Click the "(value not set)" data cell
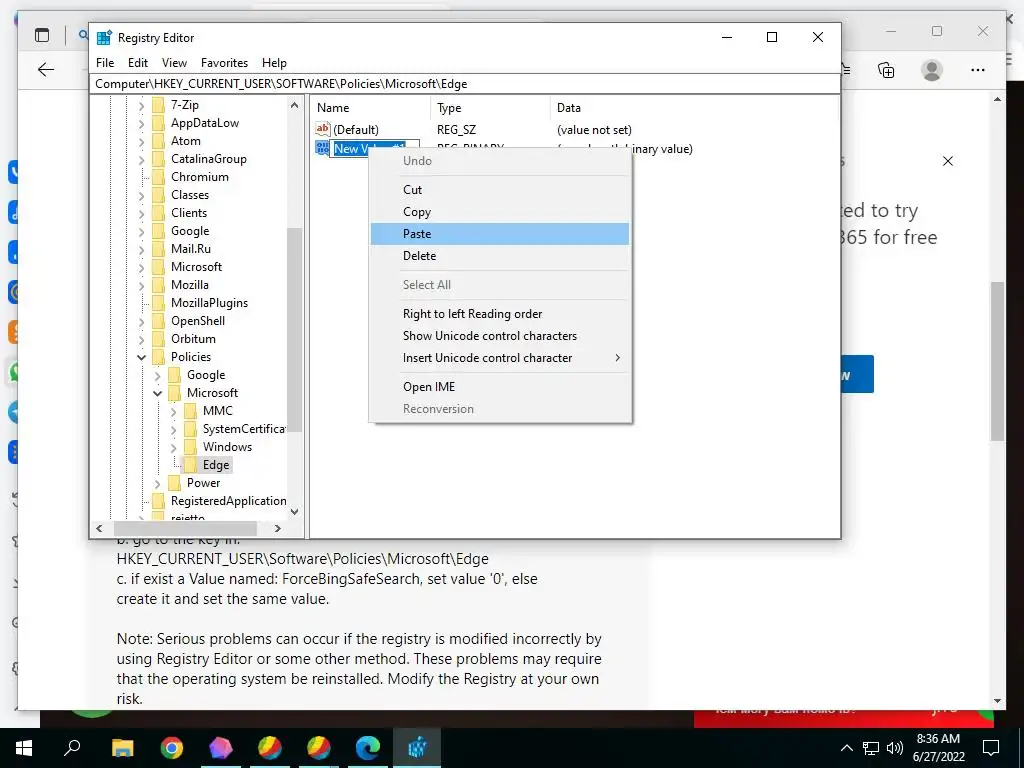 coord(594,130)
